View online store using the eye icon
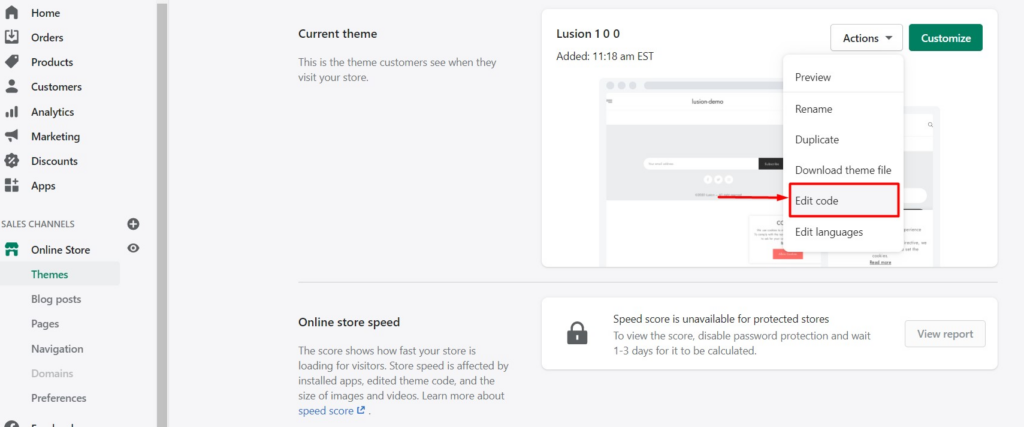The image size is (1024, 427). pyautogui.click(x=133, y=248)
